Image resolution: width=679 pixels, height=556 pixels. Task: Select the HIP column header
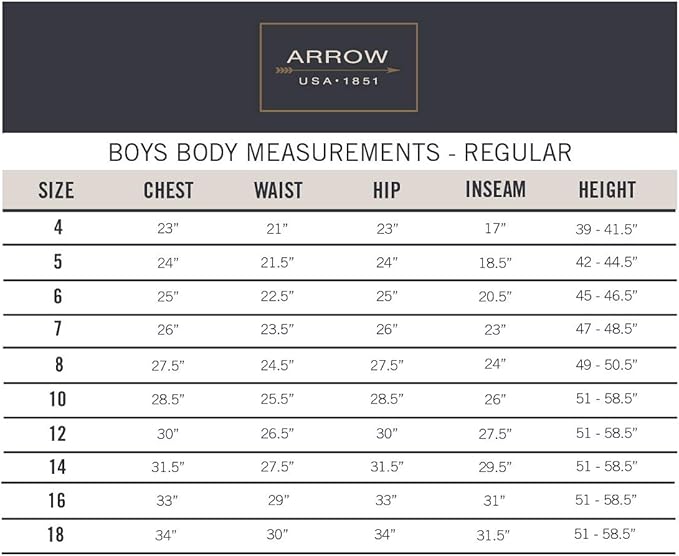pos(387,190)
